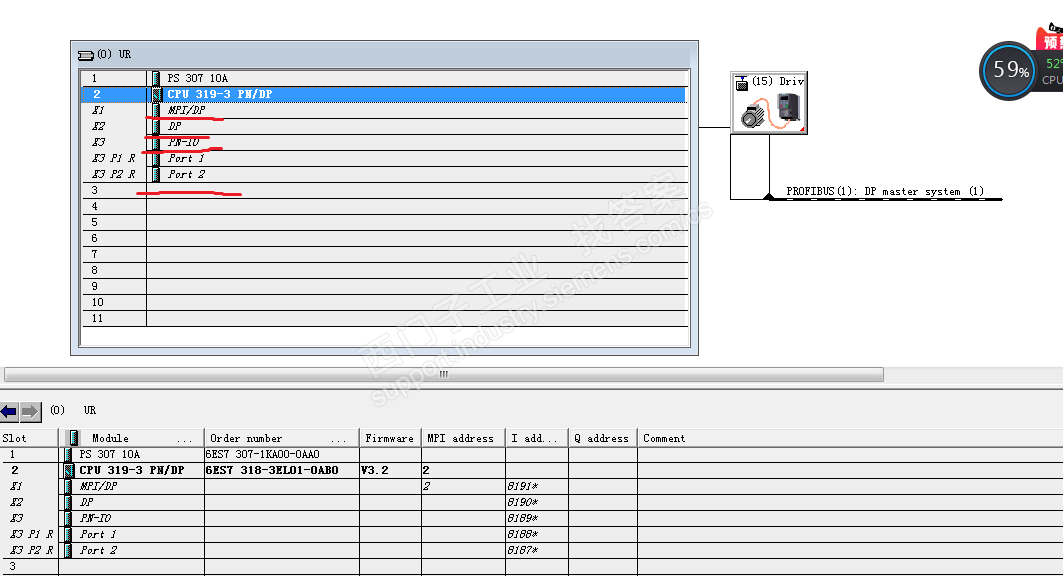Image resolution: width=1063 pixels, height=576 pixels.
Task: Click the MPI address column header
Action: point(463,438)
